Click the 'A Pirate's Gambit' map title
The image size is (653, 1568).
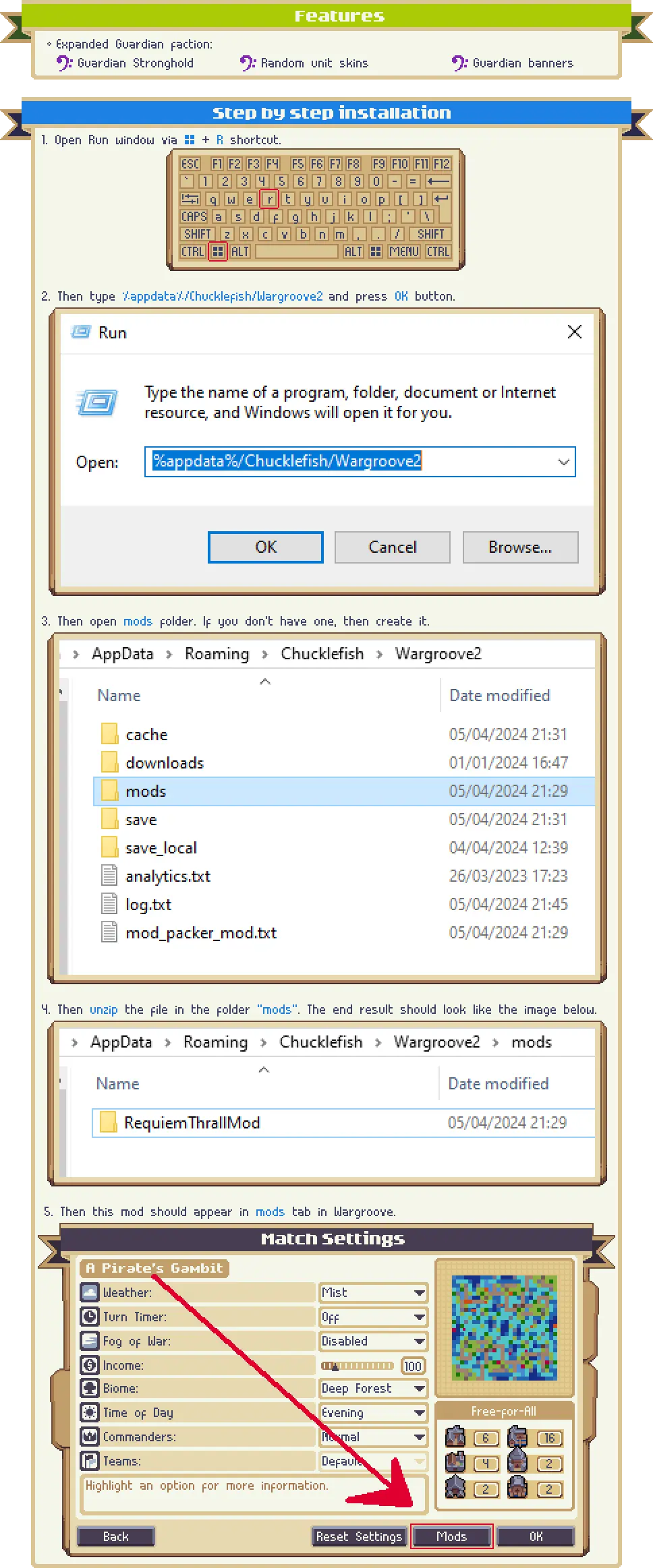(x=154, y=1268)
